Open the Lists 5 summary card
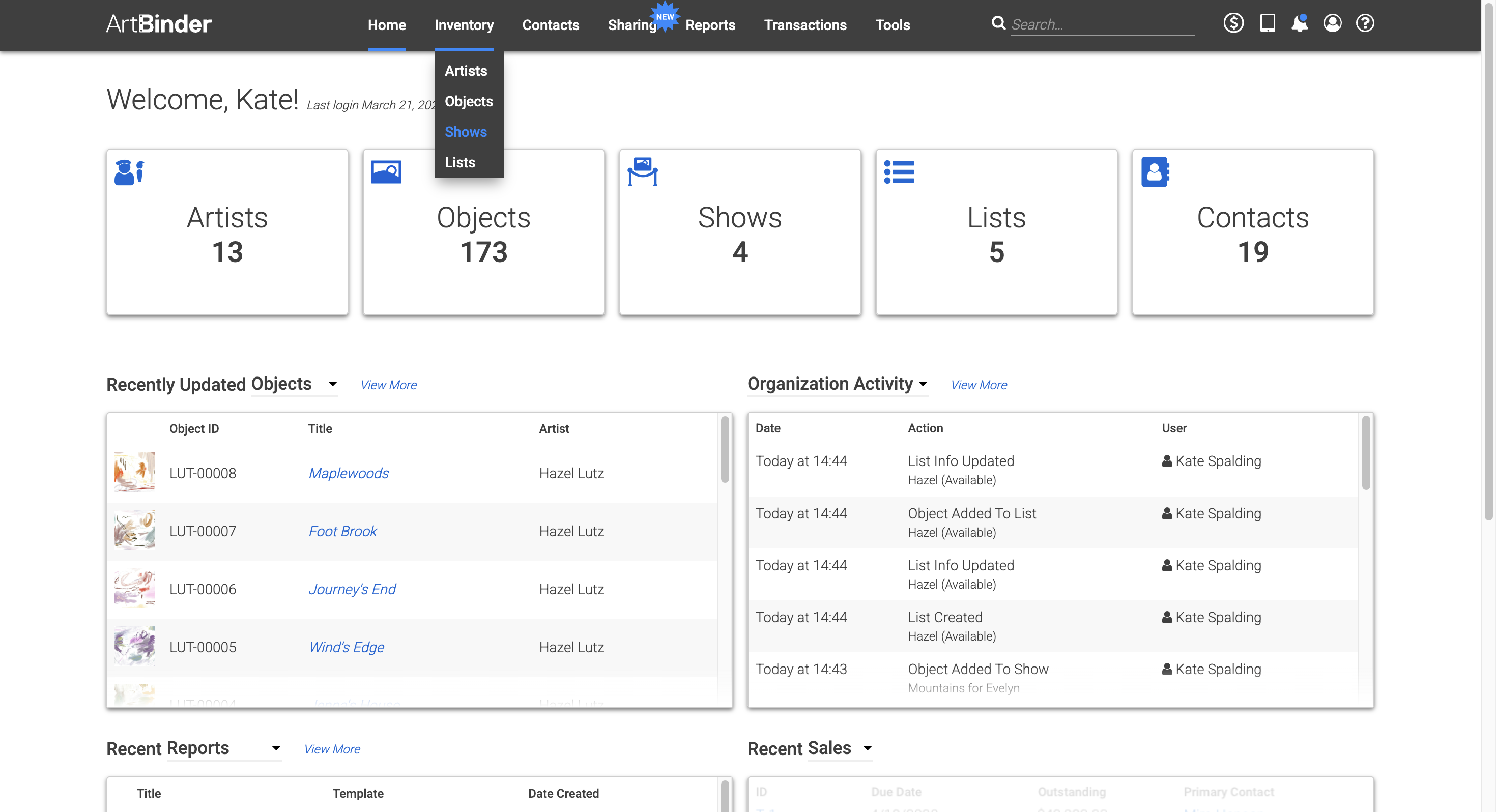 click(x=996, y=232)
